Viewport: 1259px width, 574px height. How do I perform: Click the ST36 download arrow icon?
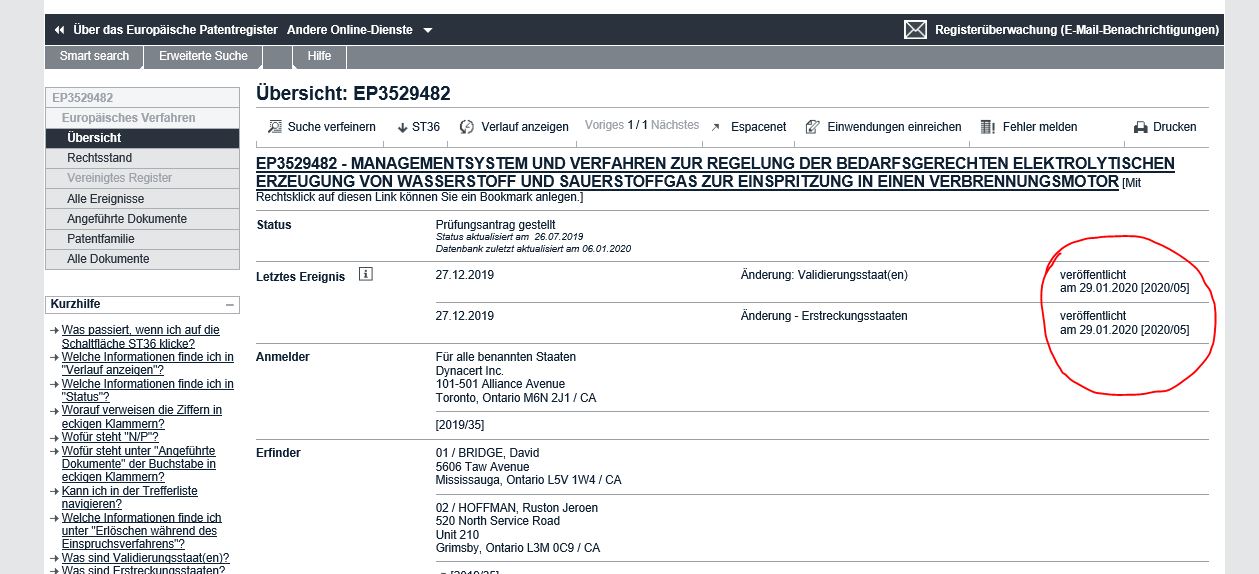tap(403, 127)
